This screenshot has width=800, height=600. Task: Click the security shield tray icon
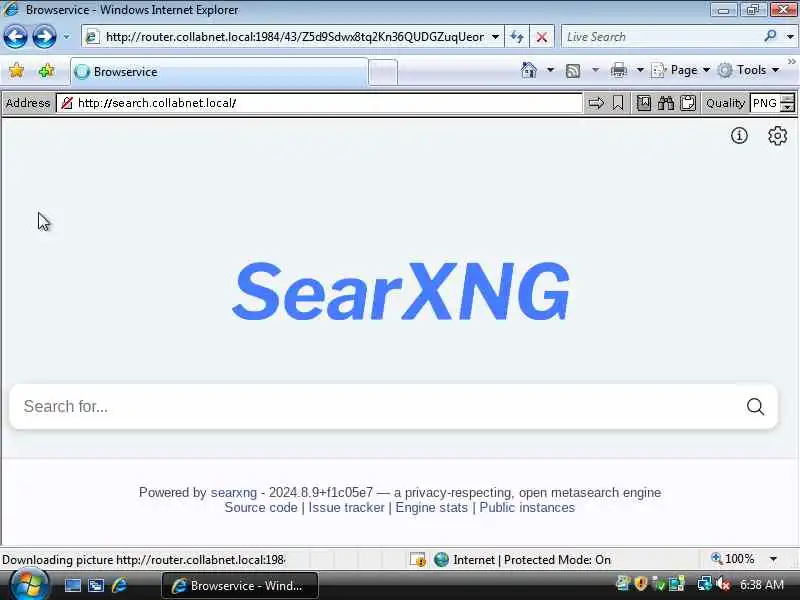coord(640,583)
